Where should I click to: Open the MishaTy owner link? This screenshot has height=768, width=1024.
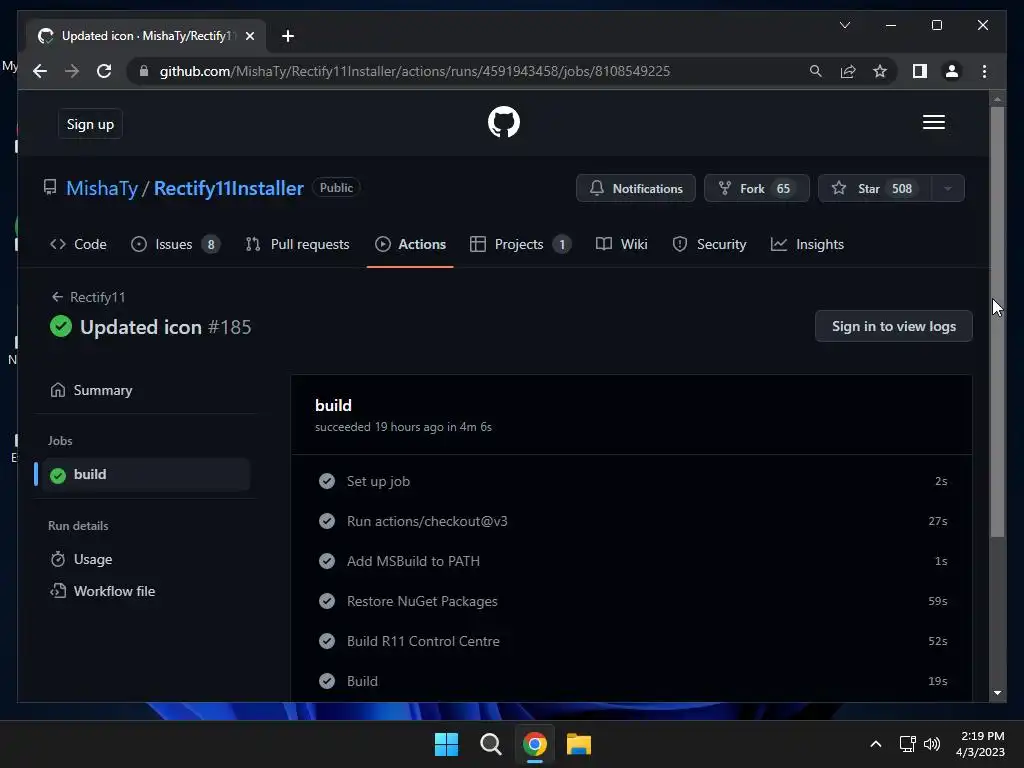click(x=102, y=188)
